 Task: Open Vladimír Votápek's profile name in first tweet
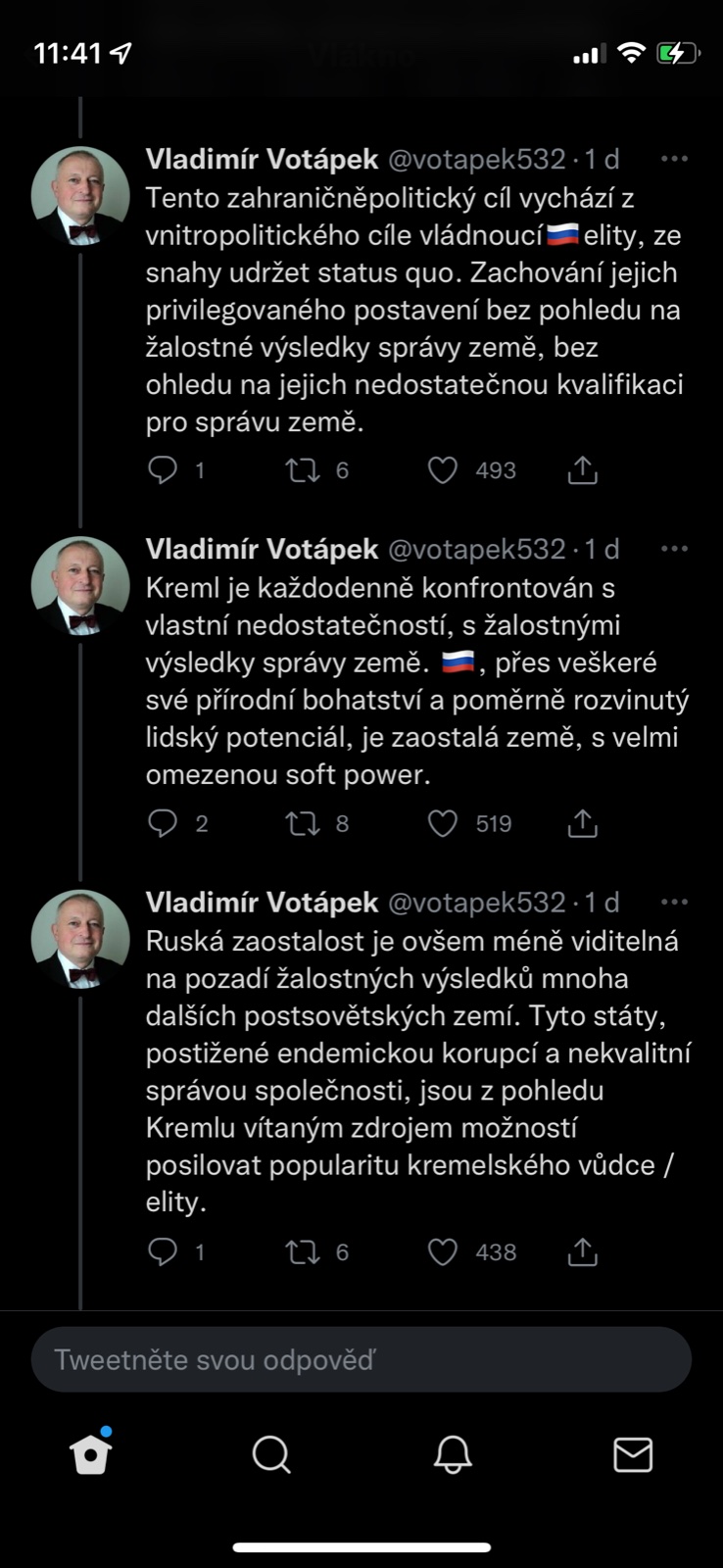point(262,159)
